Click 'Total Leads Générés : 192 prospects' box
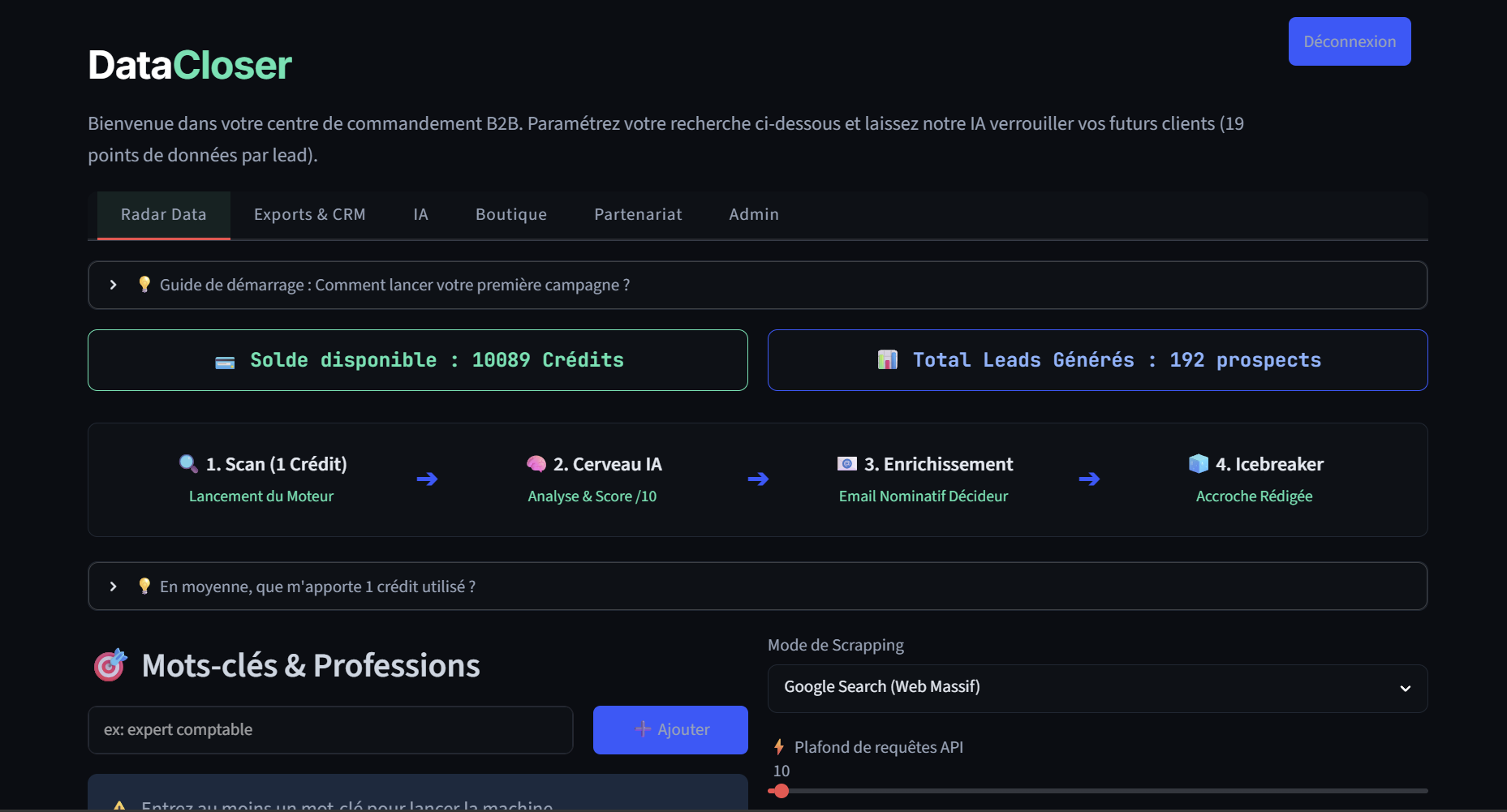This screenshot has height=812, width=1507. pos(1097,360)
